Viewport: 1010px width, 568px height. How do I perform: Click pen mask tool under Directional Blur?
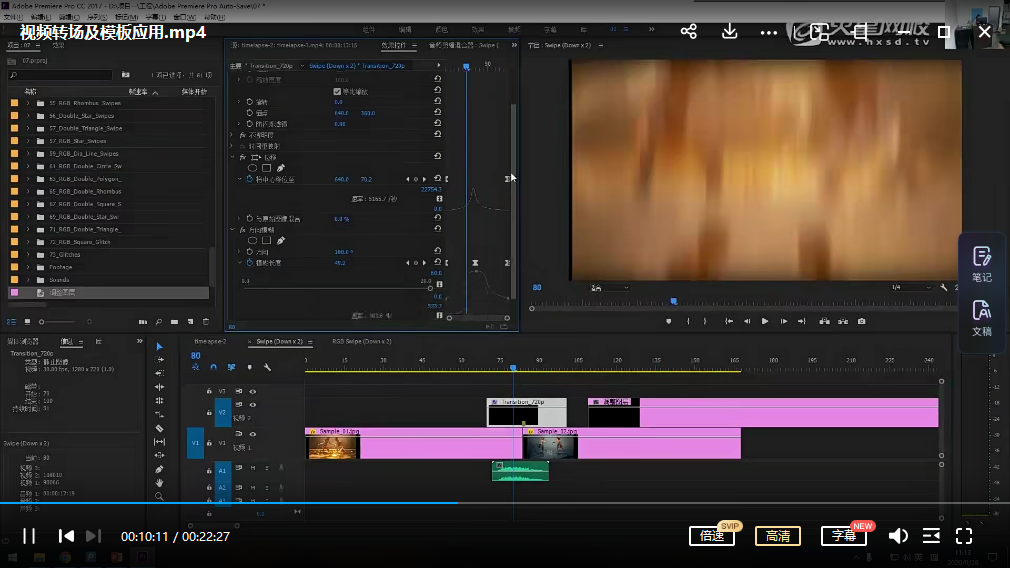tap(281, 240)
